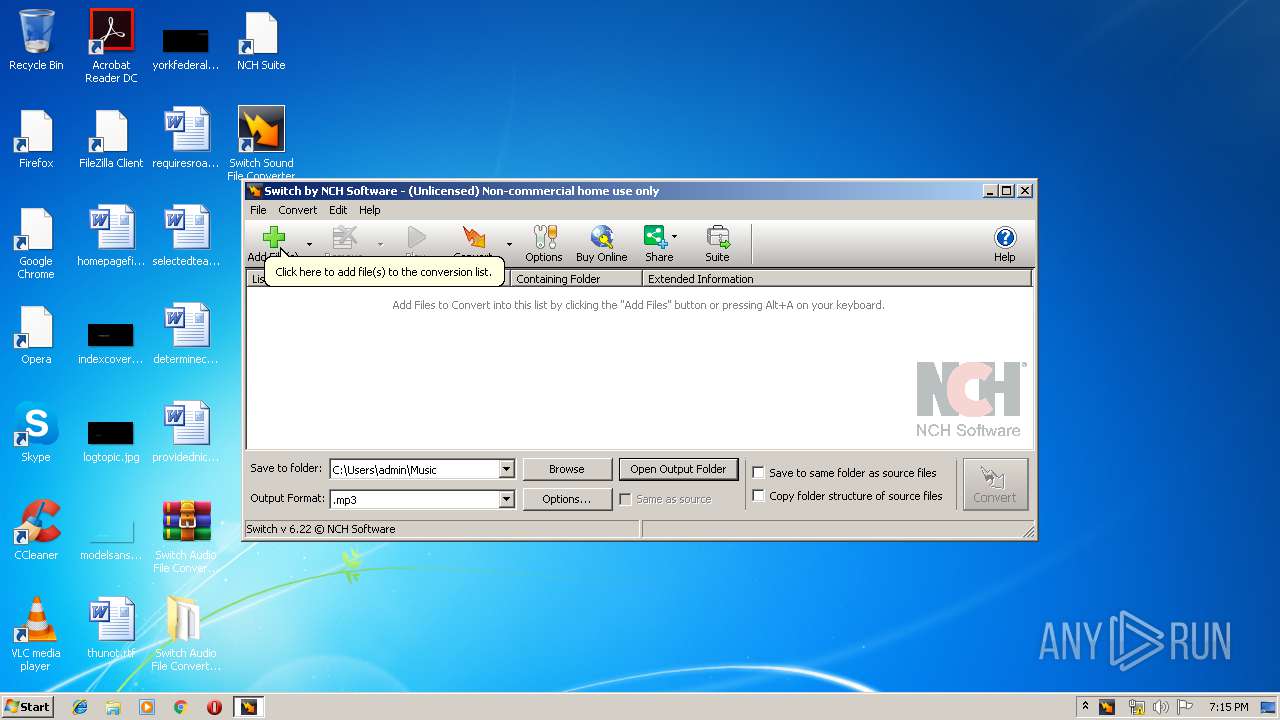Viewport: 1280px width, 720px height.
Task: Open the Windows Start menu
Action: 28,707
